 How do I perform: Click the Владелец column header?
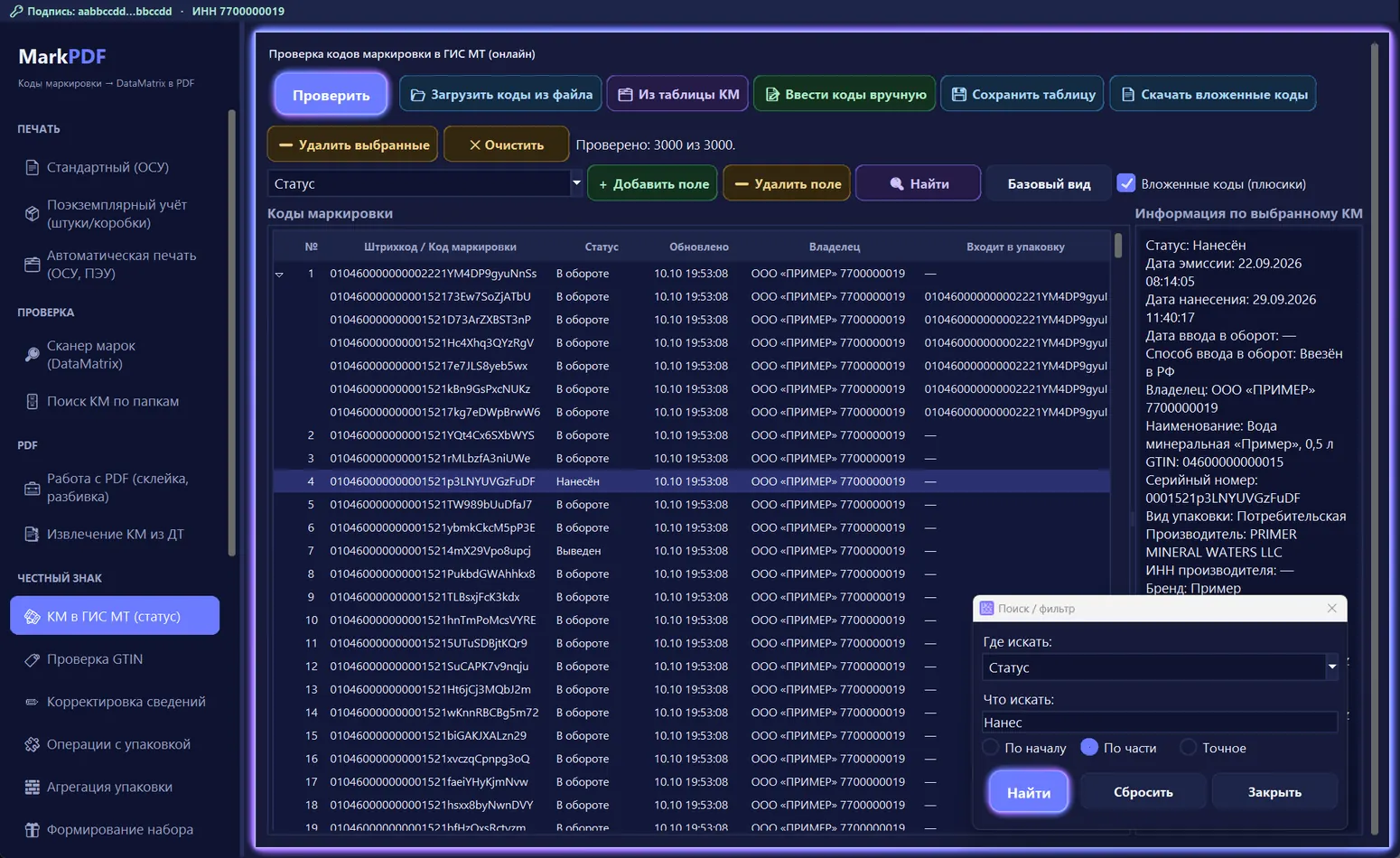835,247
